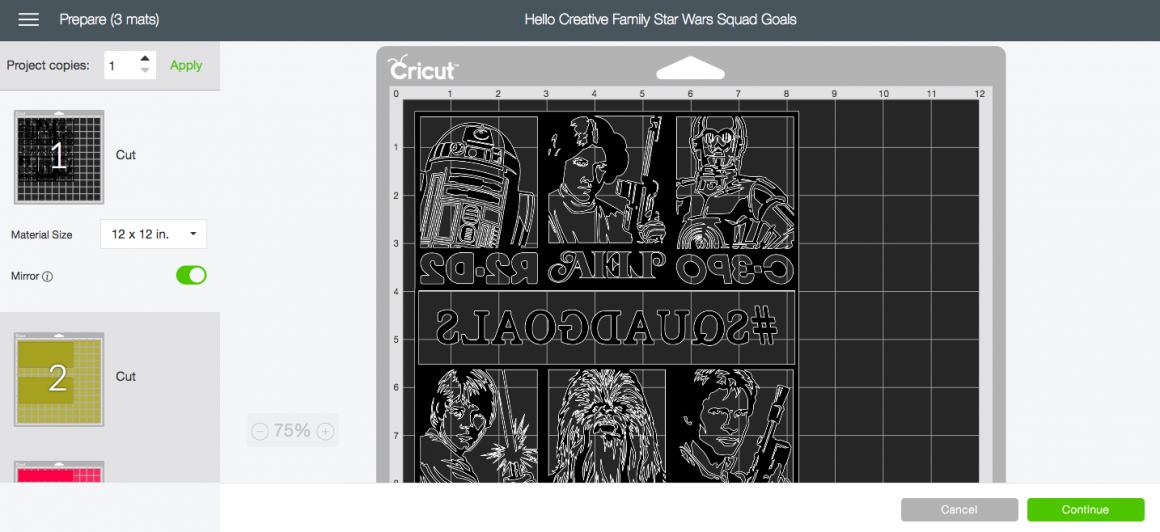The image size is (1160, 532).
Task: Click the Leia artwork on mat
Action: 606,181
